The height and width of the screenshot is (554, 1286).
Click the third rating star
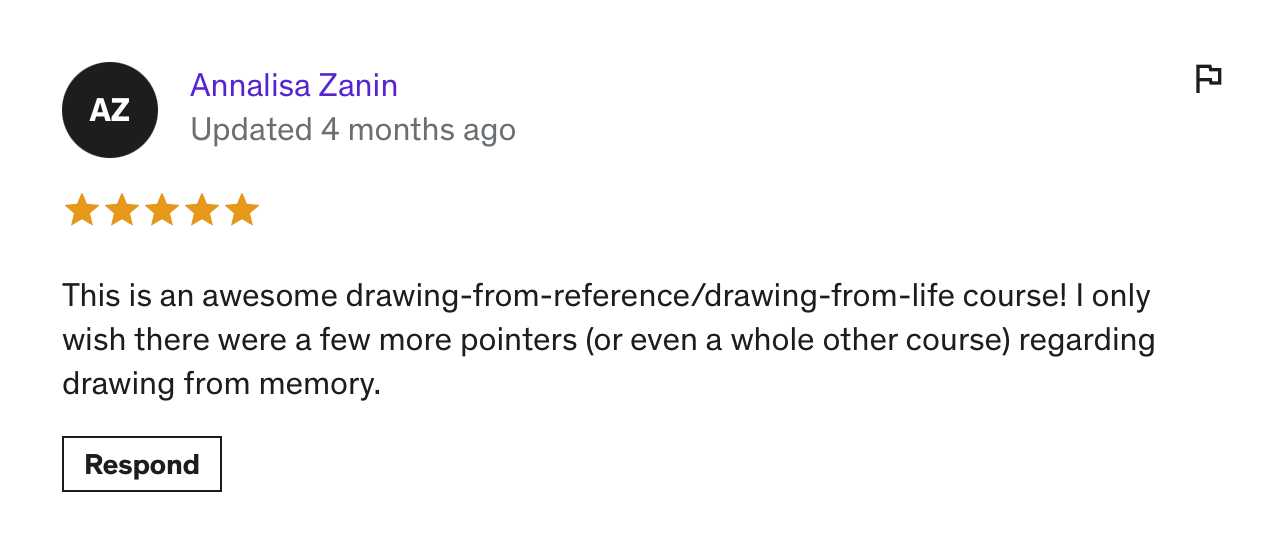click(x=161, y=211)
